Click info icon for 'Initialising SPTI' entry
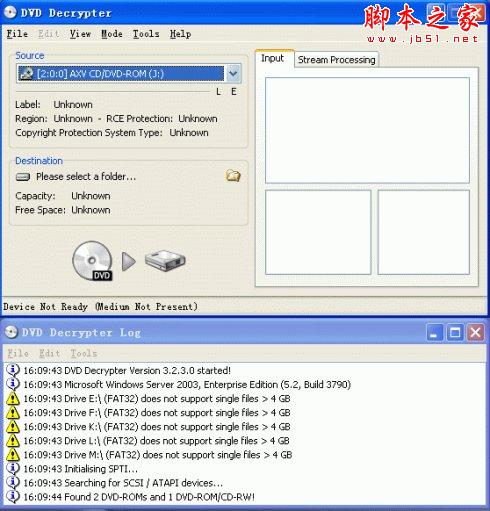Screen dimensions: 490x511 pos(13,468)
